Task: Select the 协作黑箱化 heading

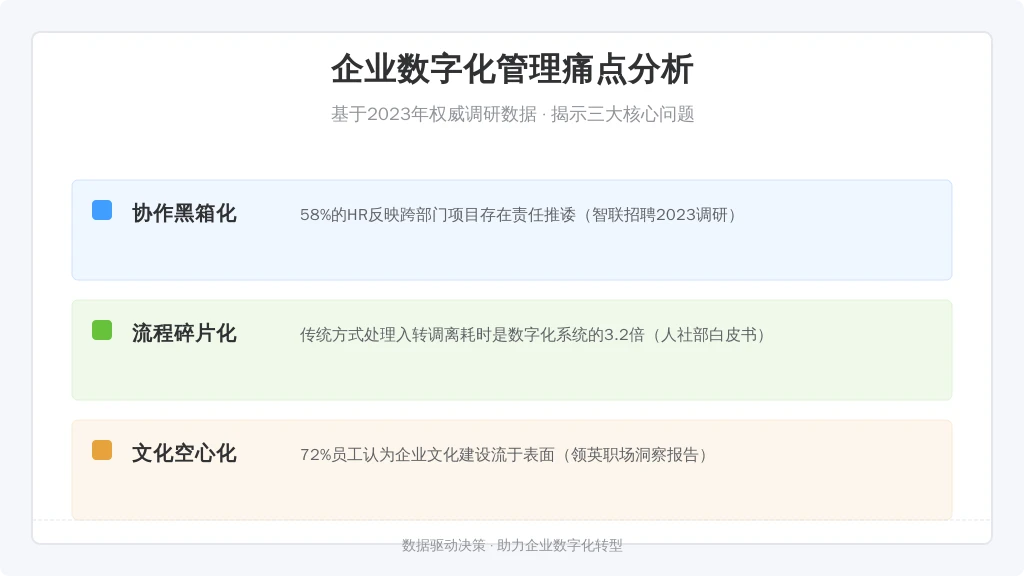Action: 184,214
